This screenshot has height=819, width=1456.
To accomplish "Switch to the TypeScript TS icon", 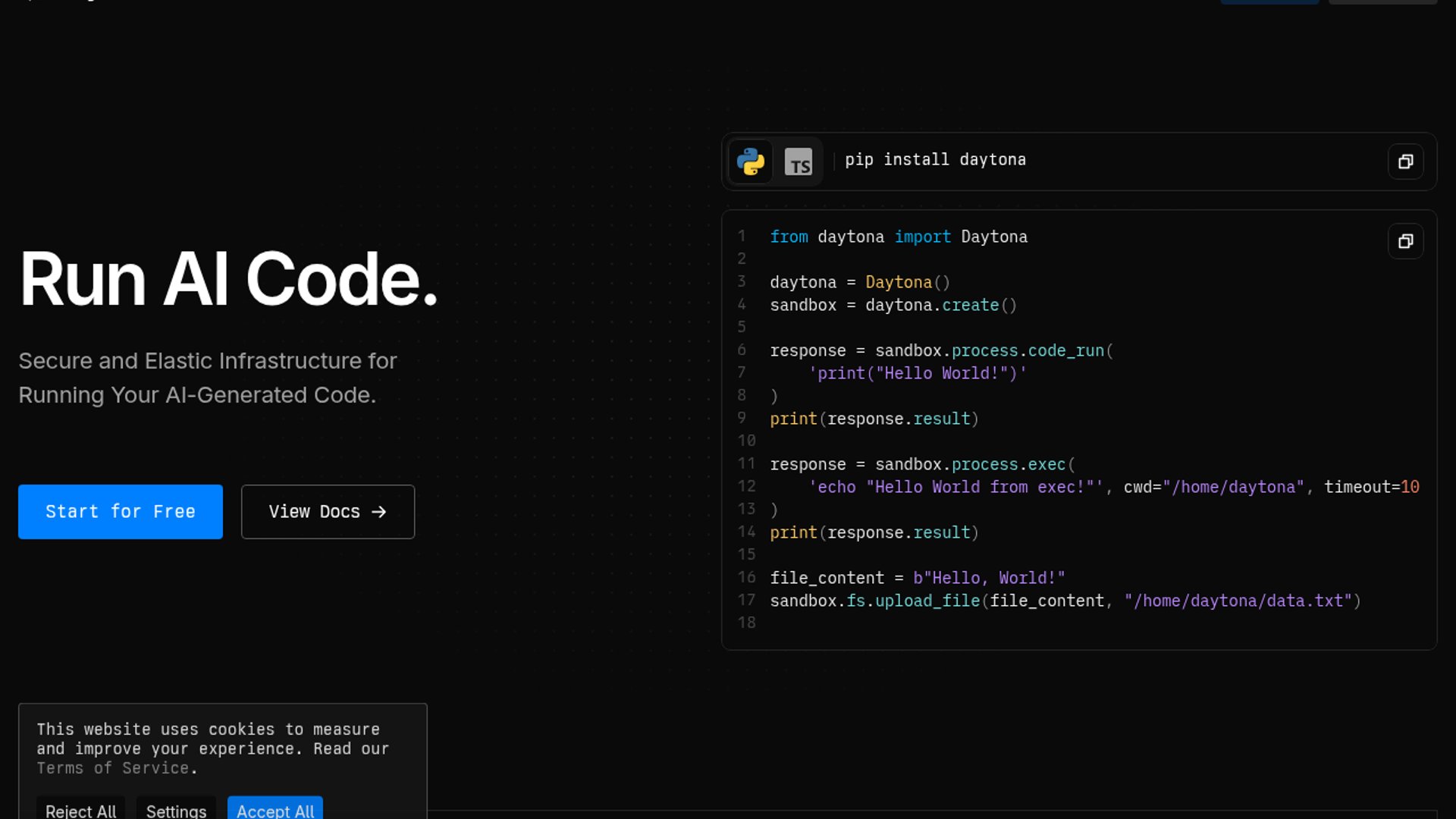I will point(798,162).
